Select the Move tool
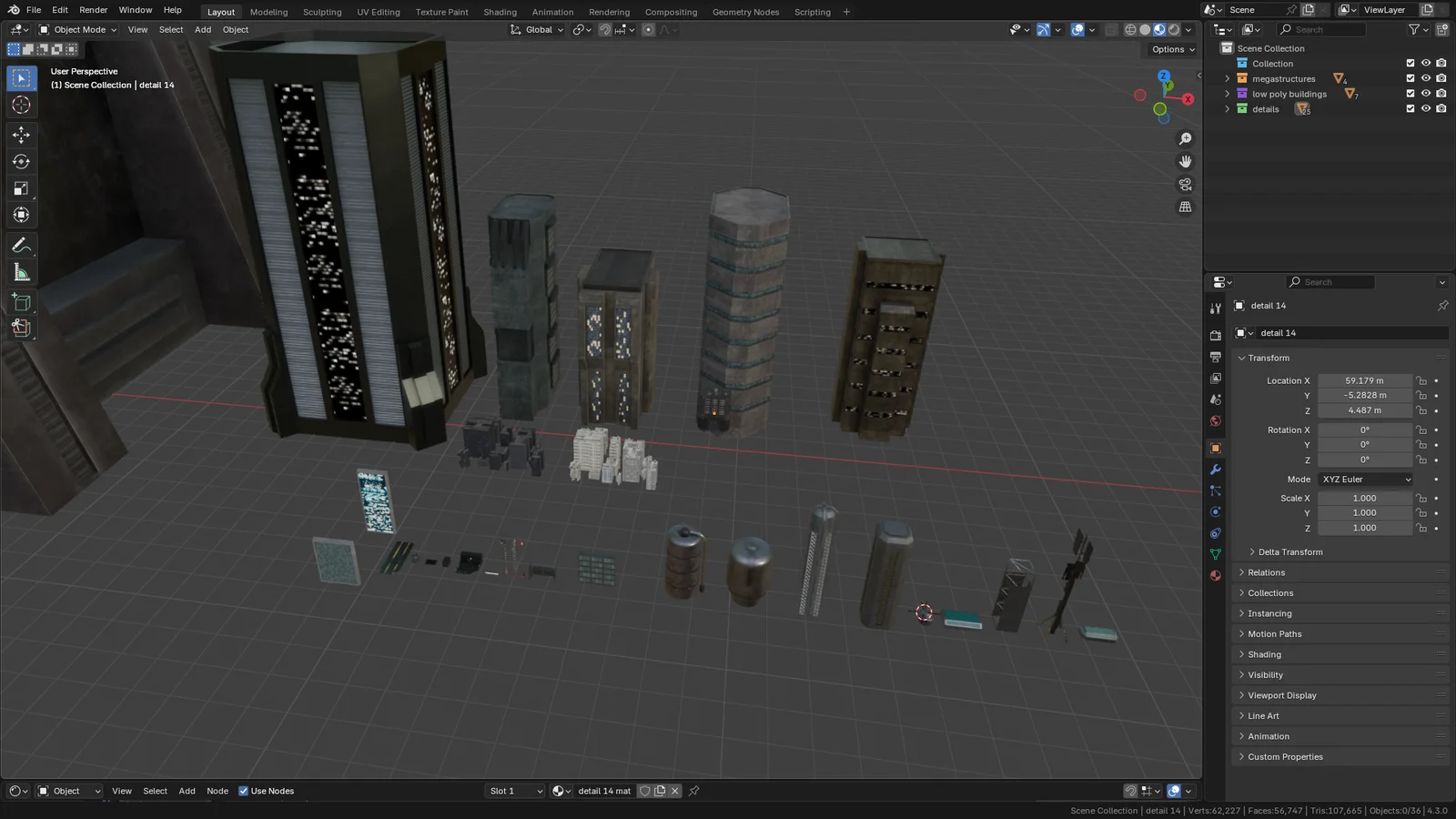 click(21, 135)
